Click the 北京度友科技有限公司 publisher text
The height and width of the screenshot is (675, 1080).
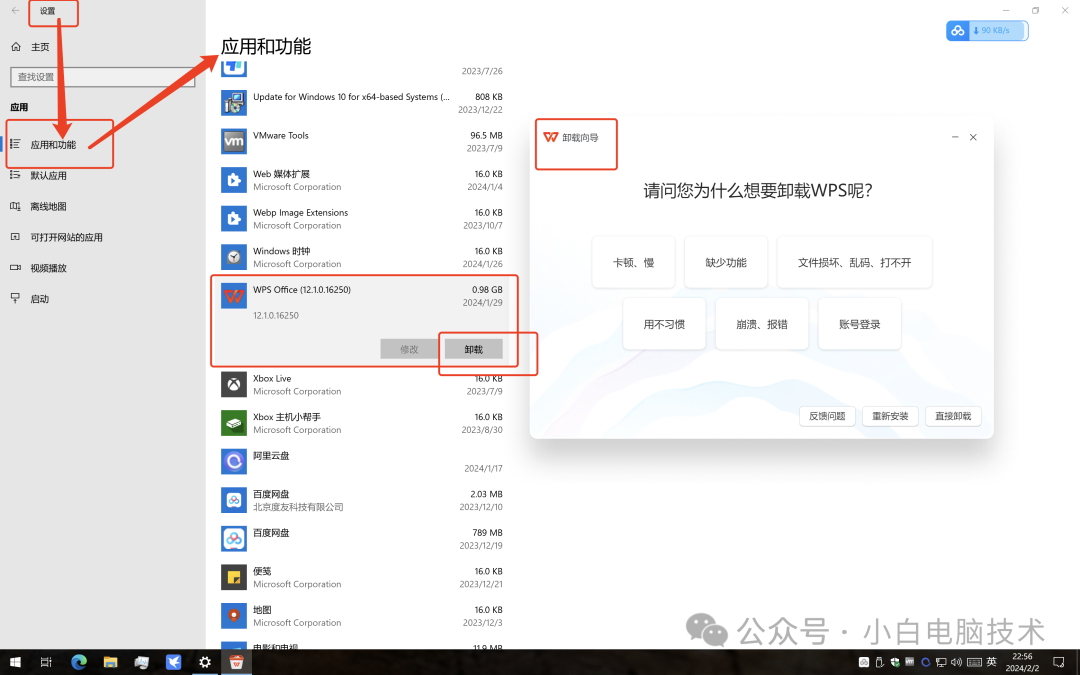pyautogui.click(x=298, y=507)
